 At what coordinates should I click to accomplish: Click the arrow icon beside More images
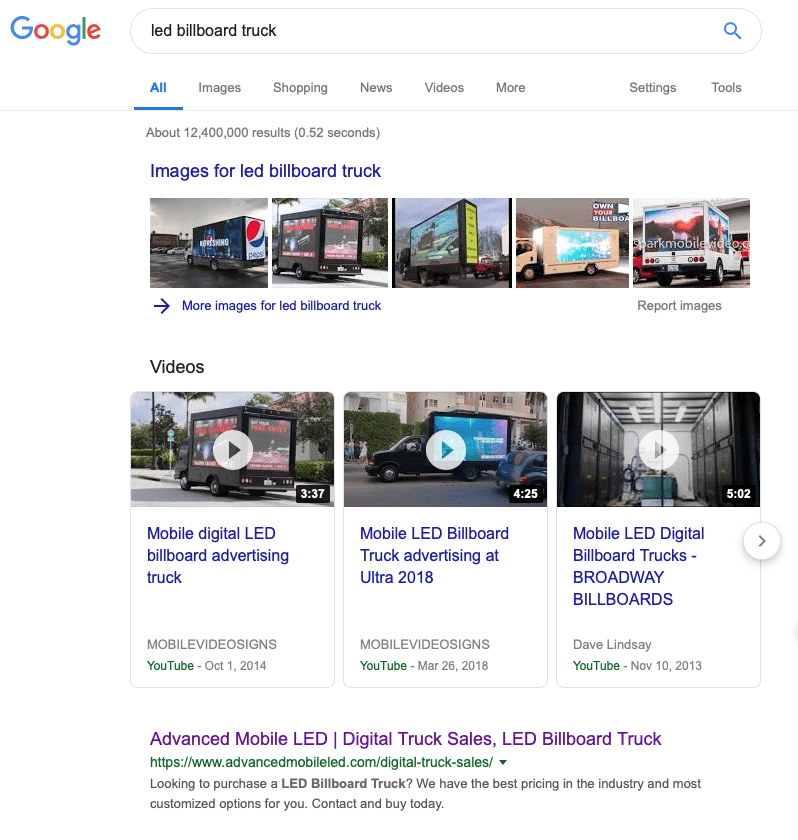pos(161,306)
